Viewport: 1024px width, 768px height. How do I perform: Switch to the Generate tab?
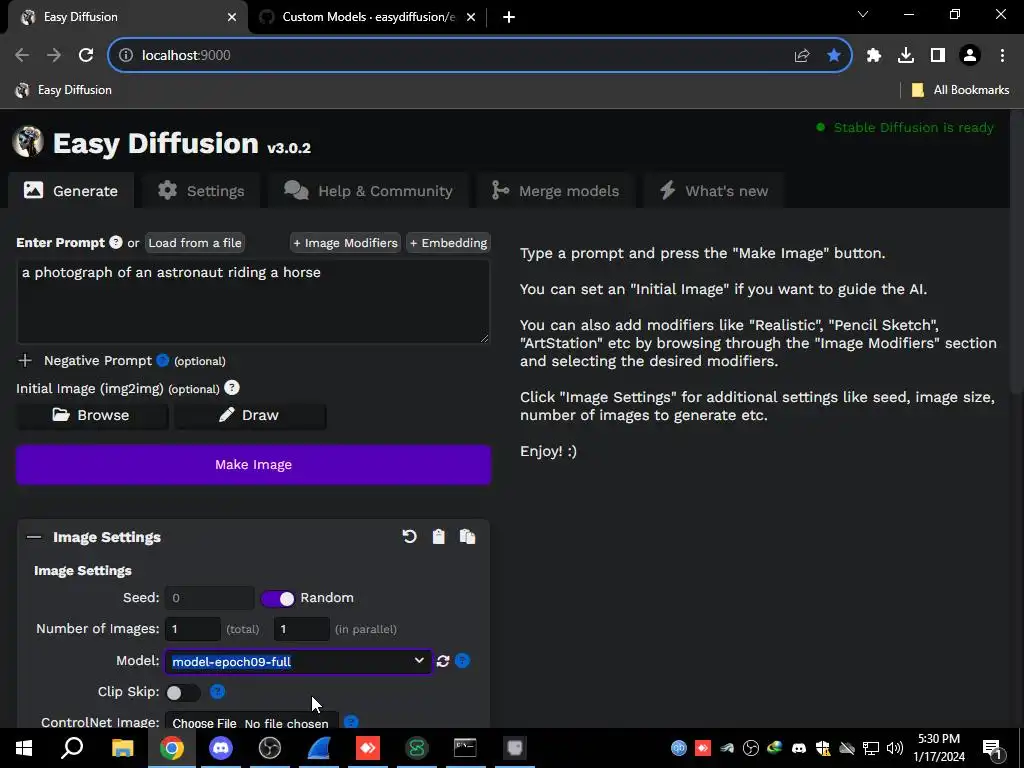tap(71, 191)
